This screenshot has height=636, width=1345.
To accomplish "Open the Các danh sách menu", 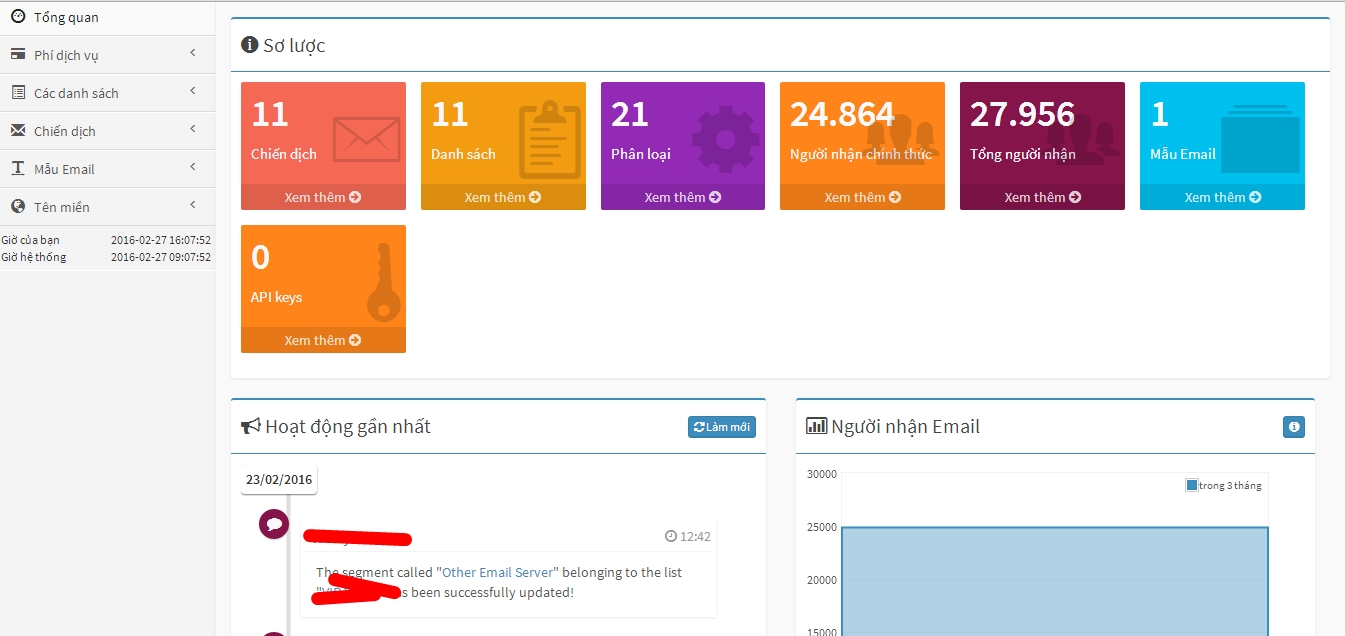I will 107,93.
